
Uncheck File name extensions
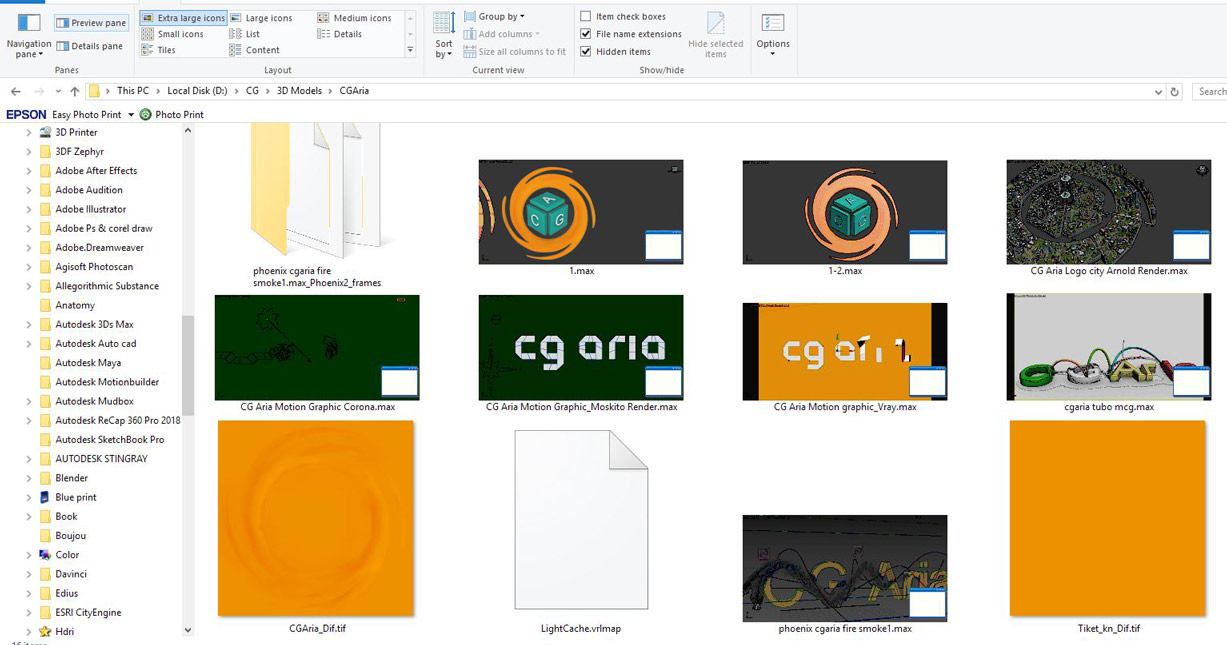585,34
